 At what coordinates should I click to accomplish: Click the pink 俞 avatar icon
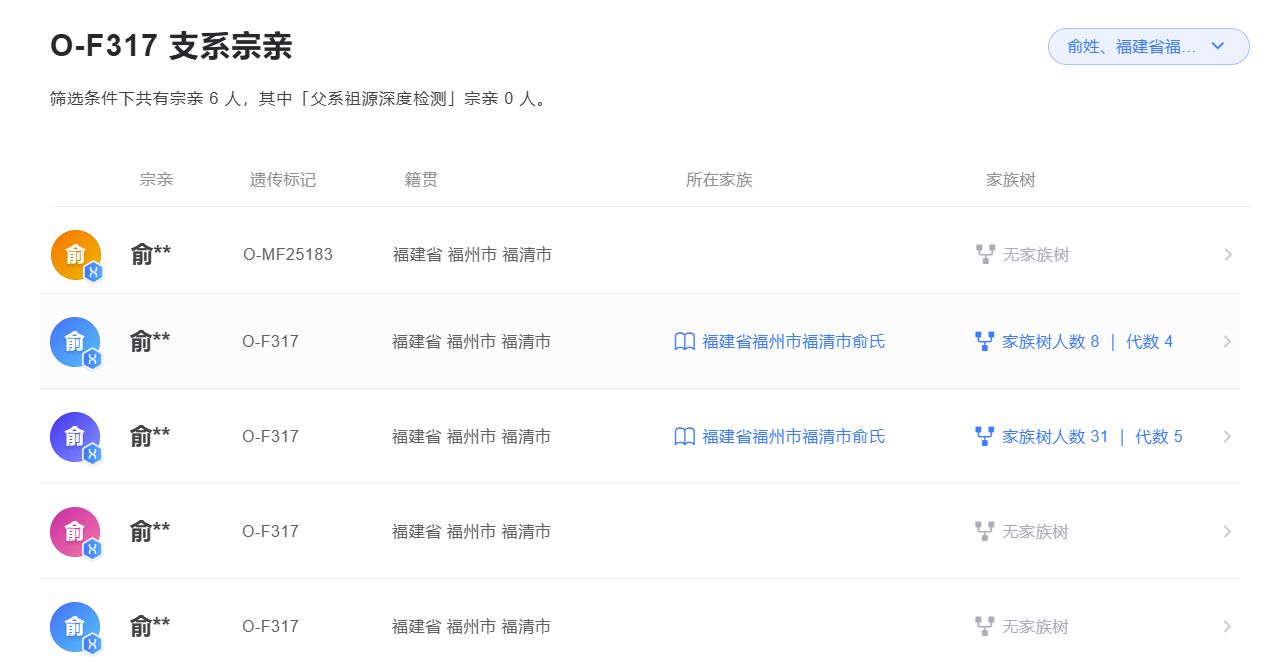point(75,531)
